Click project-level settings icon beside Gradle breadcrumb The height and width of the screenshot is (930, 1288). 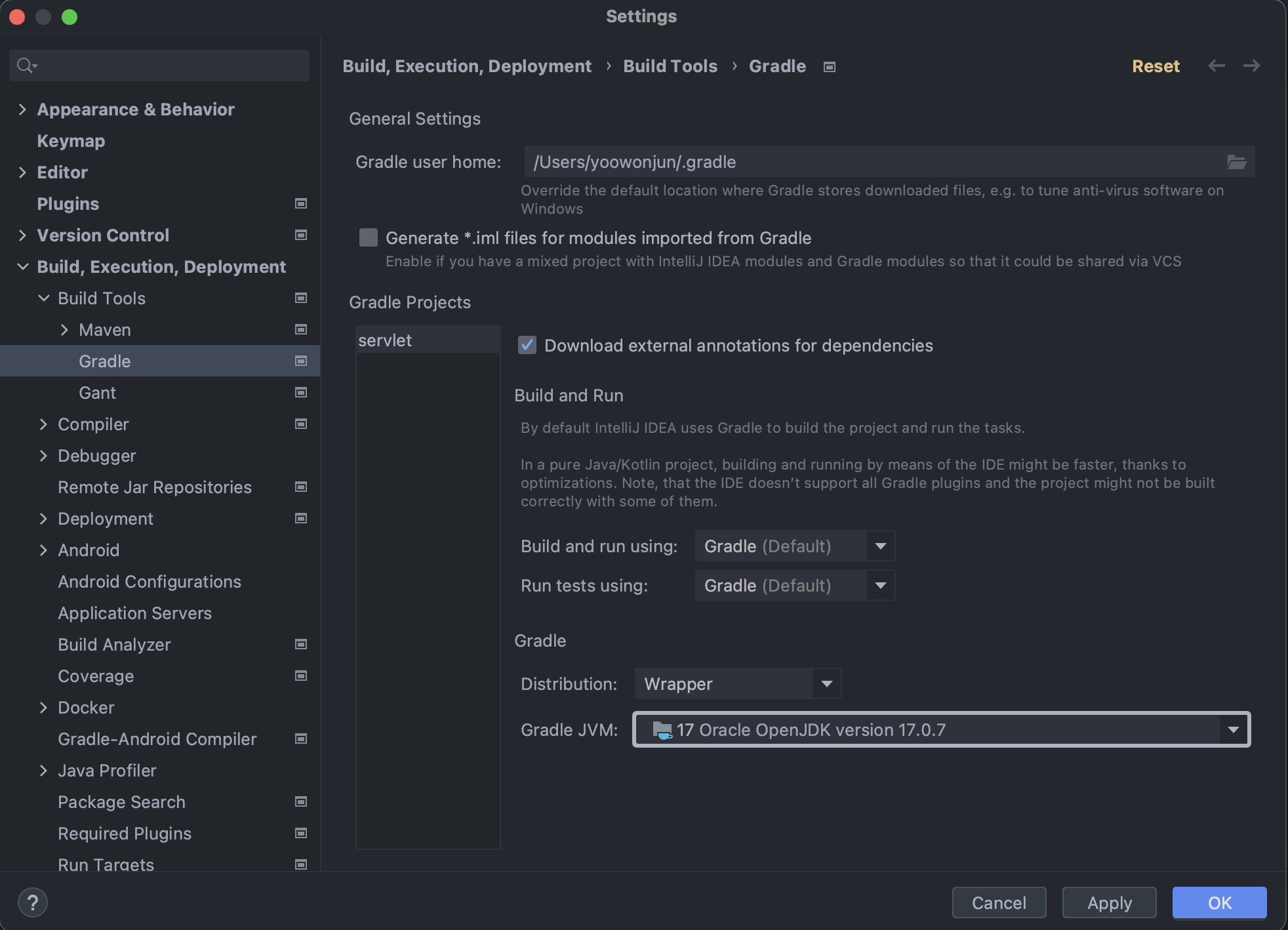click(x=830, y=67)
